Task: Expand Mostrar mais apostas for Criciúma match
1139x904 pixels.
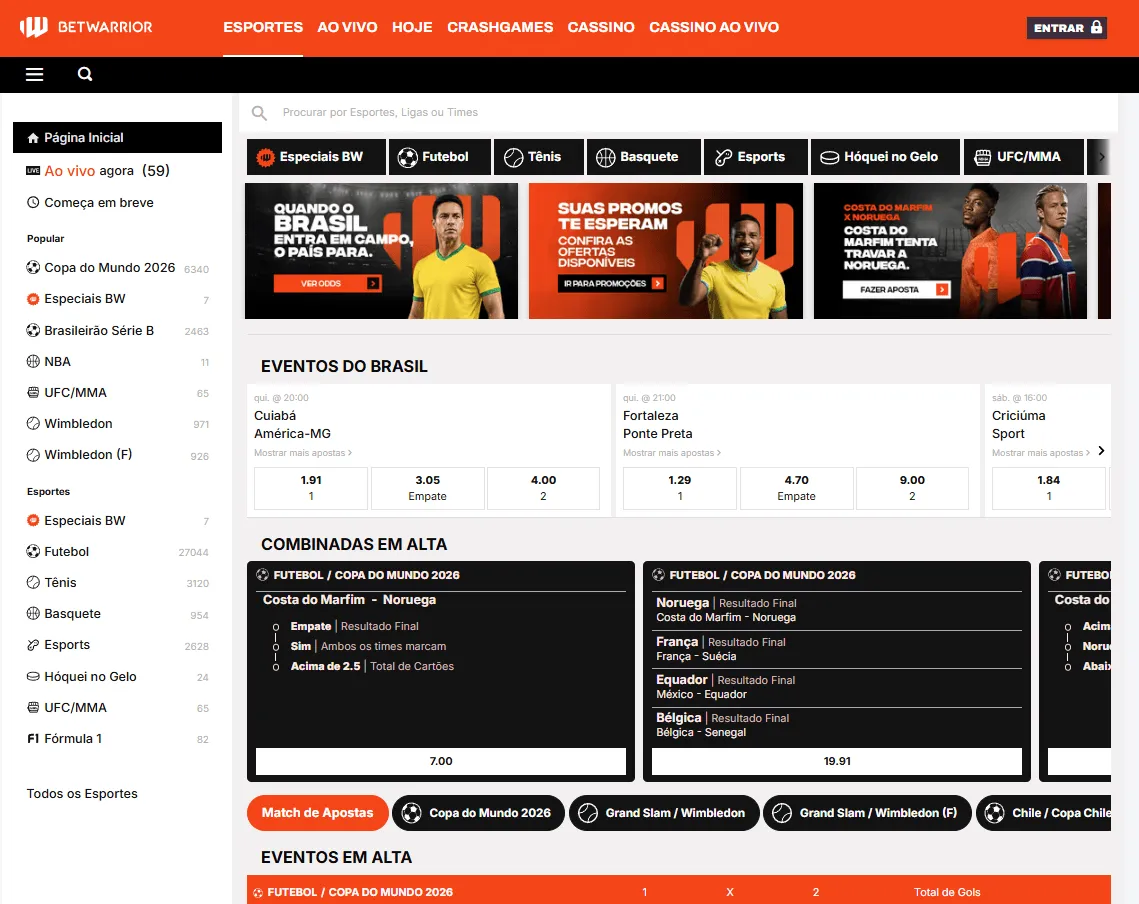Action: click(x=1041, y=453)
